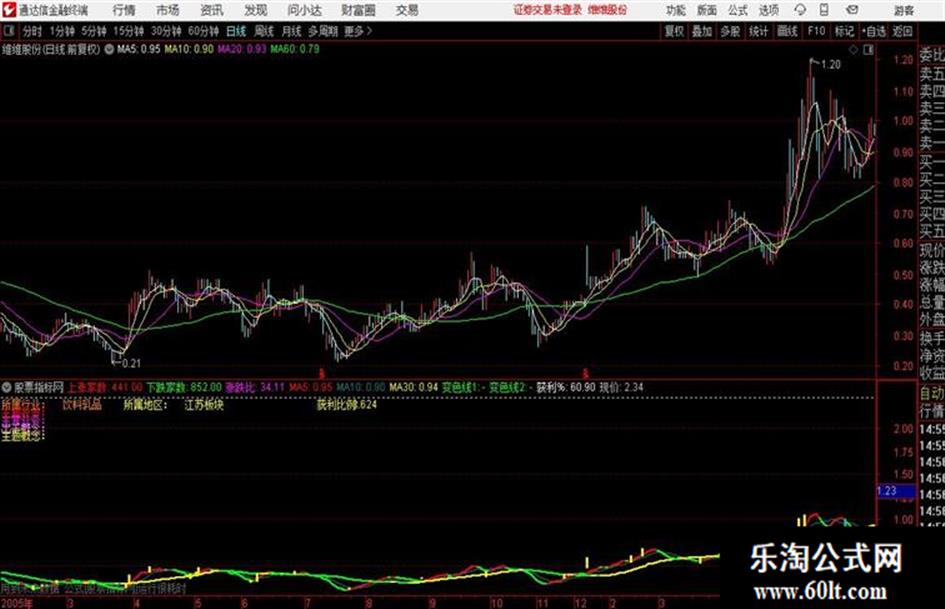Toggle the side panel icon beside the diamond
The image size is (945, 609).
[x=868, y=50]
